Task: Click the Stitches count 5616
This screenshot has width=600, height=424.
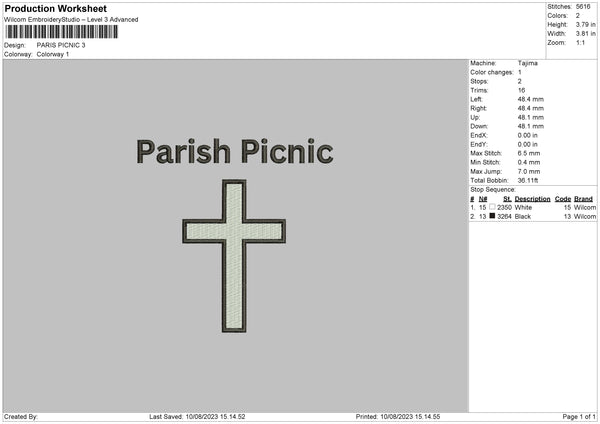Action: pyautogui.click(x=583, y=7)
